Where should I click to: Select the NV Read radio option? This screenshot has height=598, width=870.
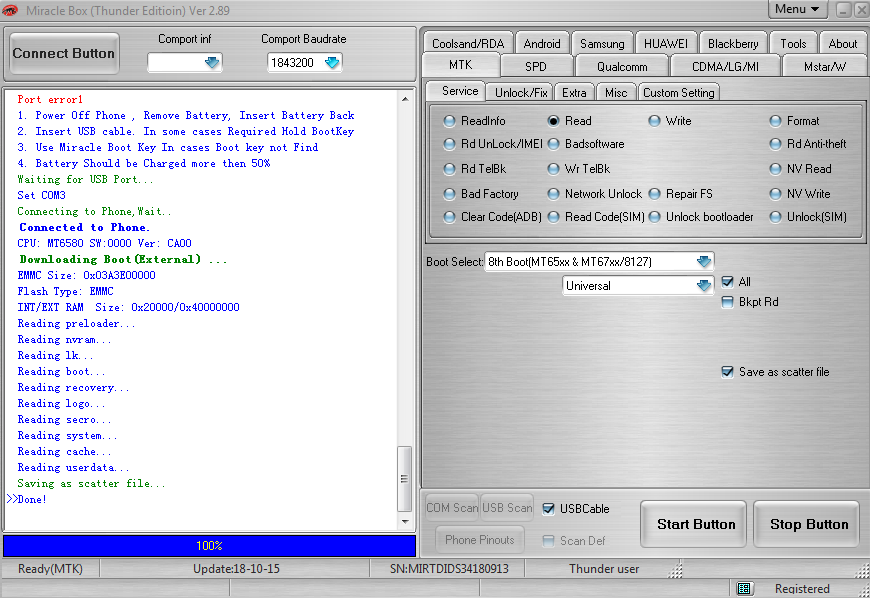point(775,169)
